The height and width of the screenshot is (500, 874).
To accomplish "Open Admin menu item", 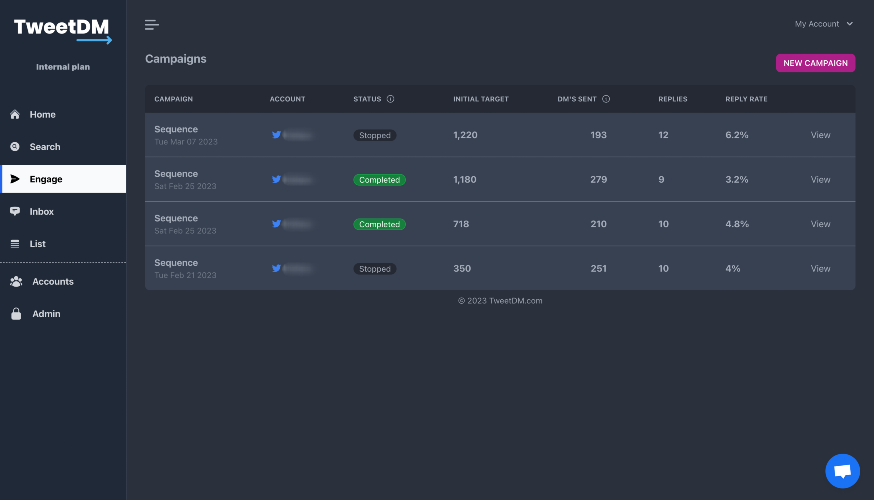I will point(63,314).
